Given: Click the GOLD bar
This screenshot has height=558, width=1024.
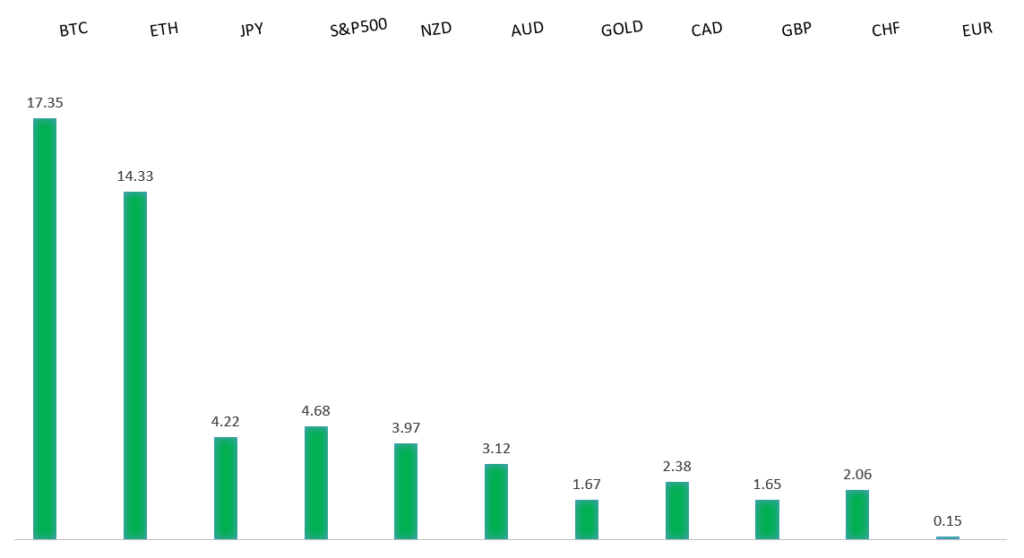Looking at the screenshot, I should [x=586, y=519].
